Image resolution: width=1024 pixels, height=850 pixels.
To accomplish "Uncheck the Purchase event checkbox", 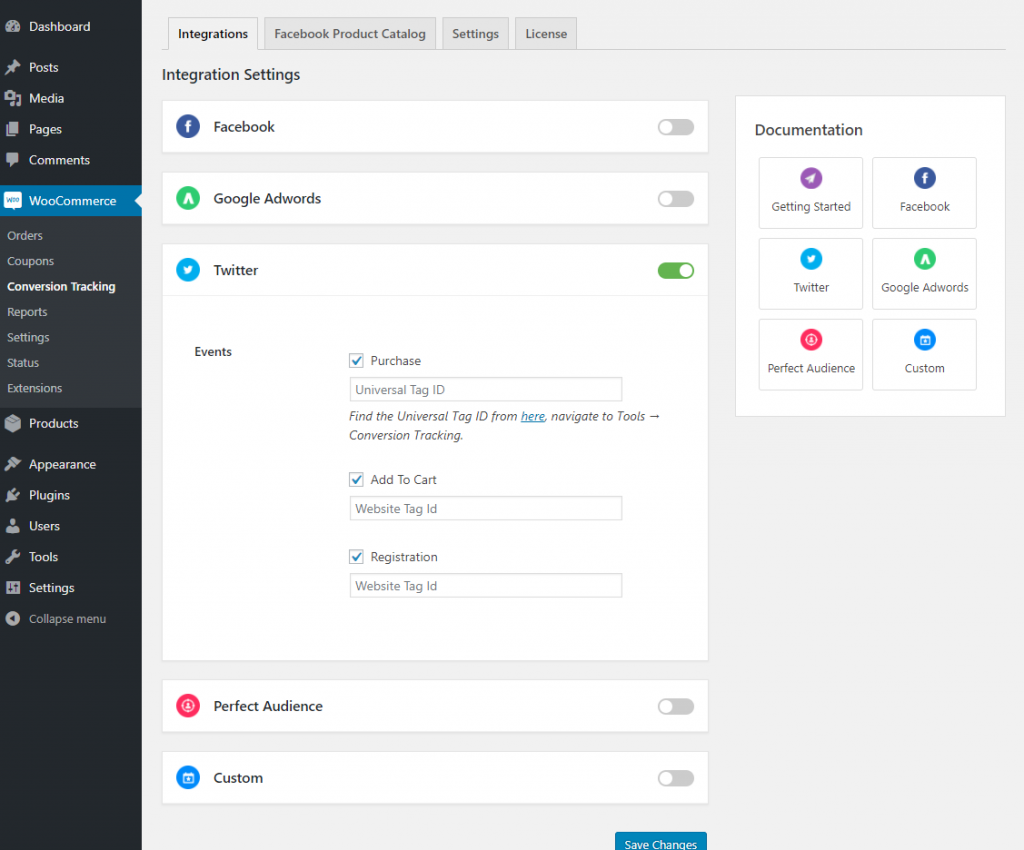I will click(x=356, y=361).
